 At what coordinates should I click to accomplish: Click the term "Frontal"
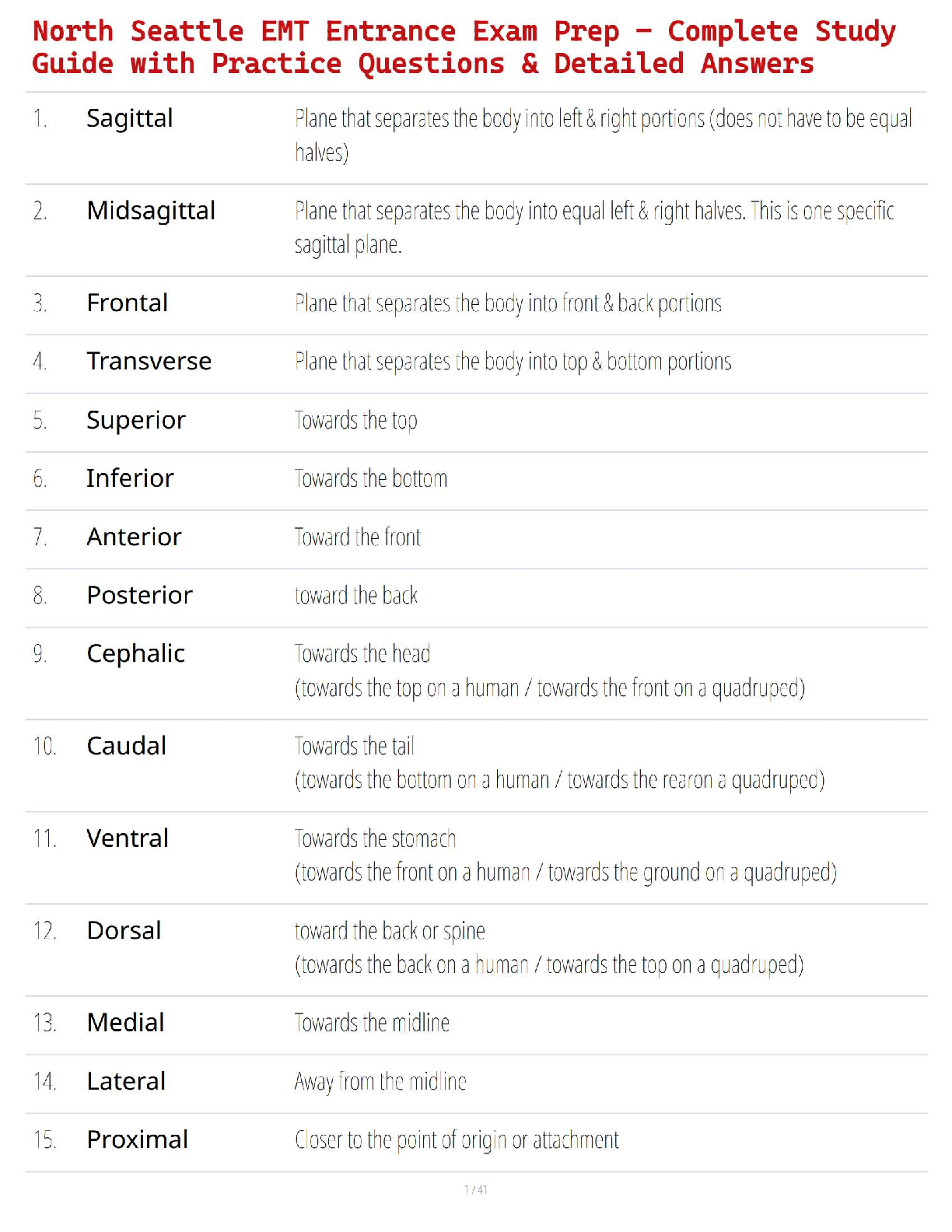tap(128, 303)
